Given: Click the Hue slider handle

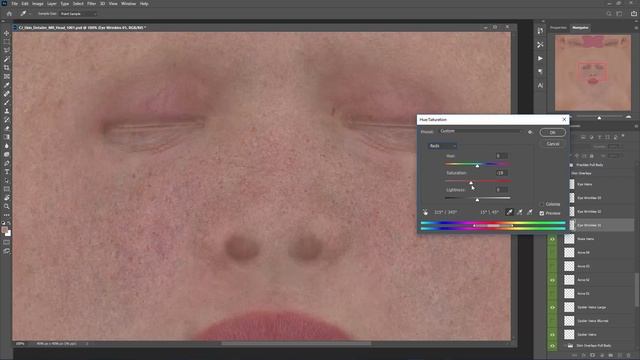Looking at the screenshot, I should click(477, 166).
